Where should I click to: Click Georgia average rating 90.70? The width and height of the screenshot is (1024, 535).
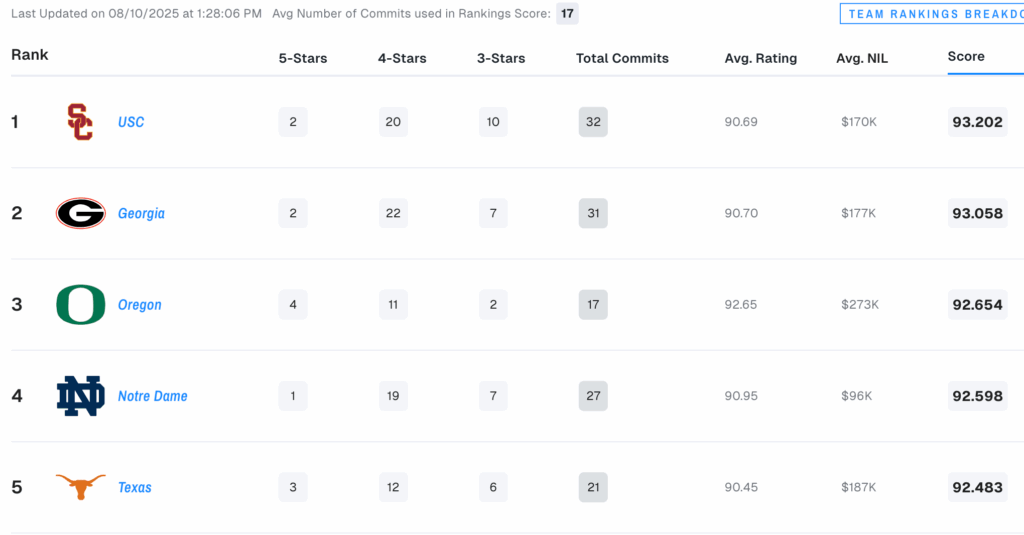tap(741, 214)
